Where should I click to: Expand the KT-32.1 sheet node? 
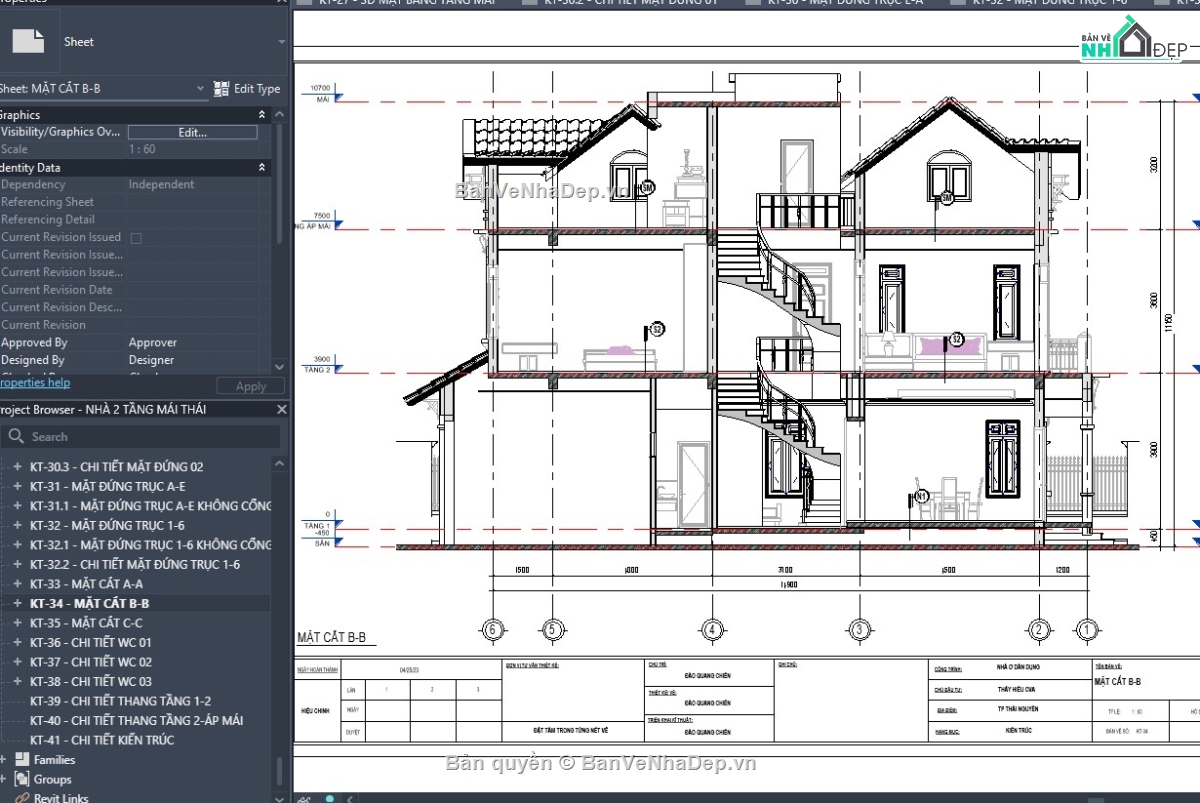[x=17, y=544]
